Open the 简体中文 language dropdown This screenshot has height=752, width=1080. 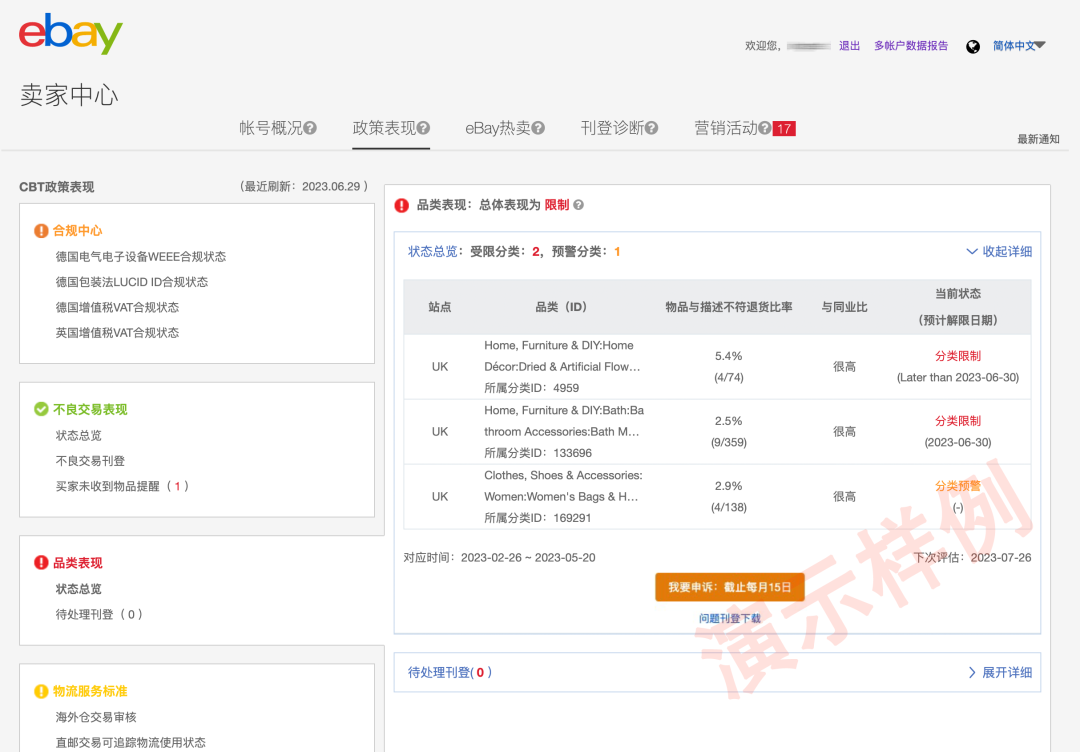pos(1018,46)
